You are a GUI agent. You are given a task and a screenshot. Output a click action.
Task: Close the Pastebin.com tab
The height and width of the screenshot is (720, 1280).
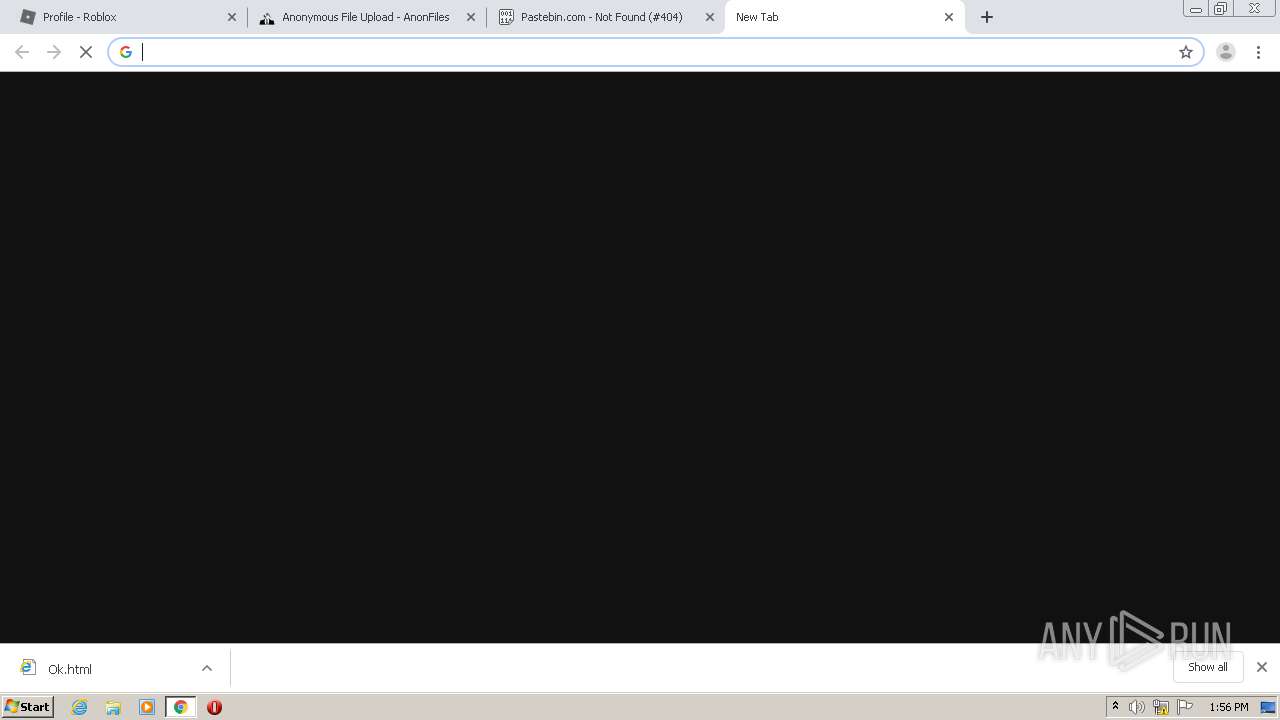[710, 17]
